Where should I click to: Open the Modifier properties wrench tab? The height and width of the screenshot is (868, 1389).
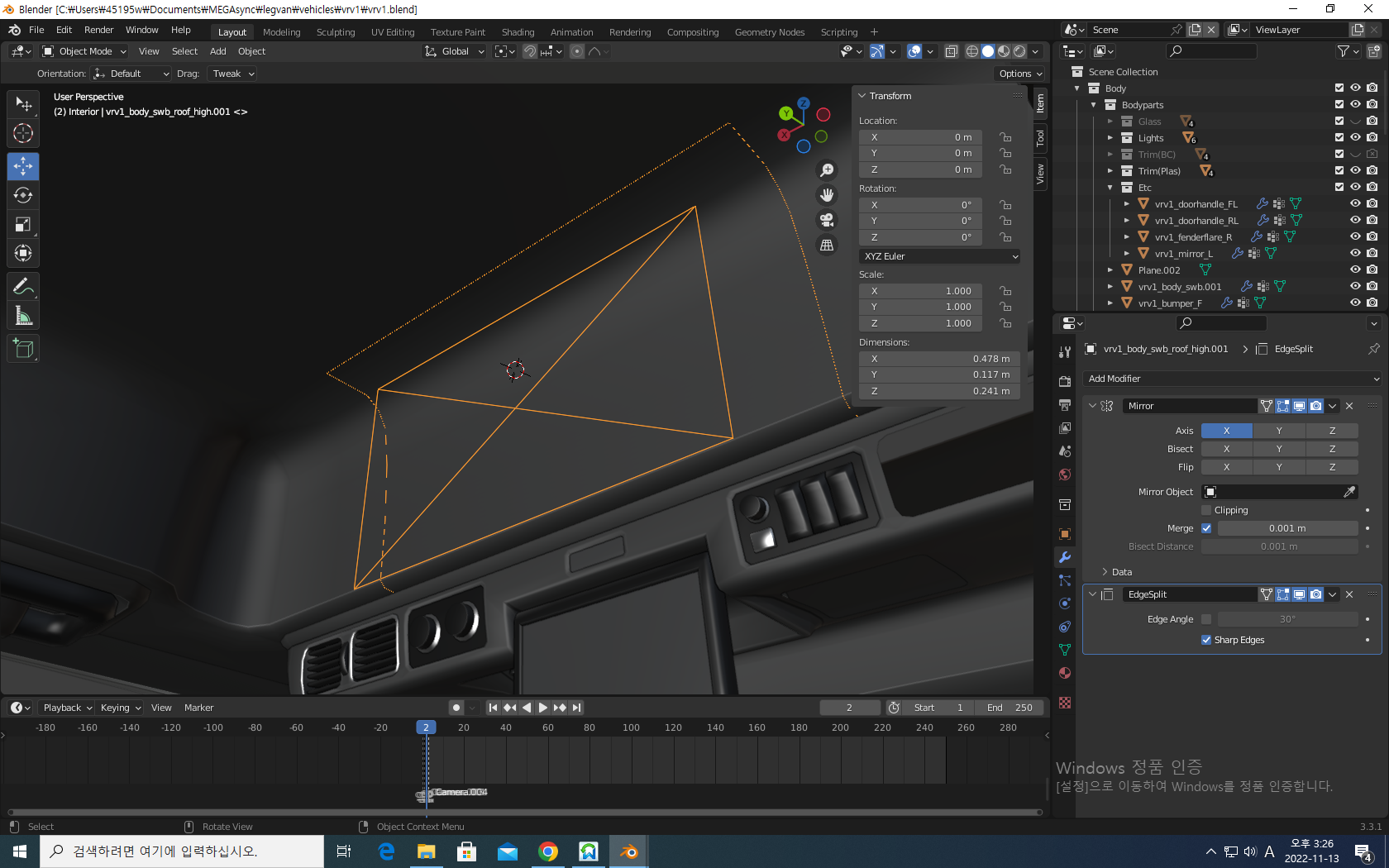1065,557
